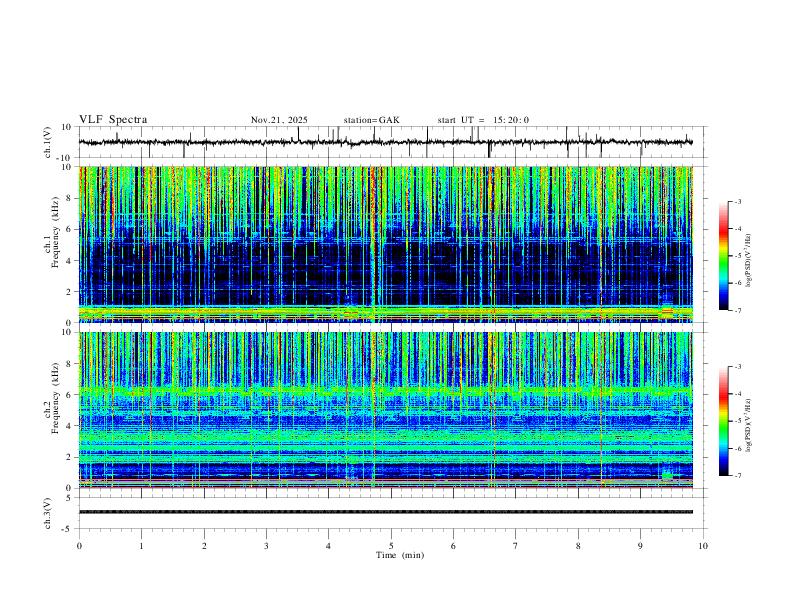This screenshot has height=612, width=792.
Task: Click the '-7' value on lower color bar
Action: (x=737, y=475)
